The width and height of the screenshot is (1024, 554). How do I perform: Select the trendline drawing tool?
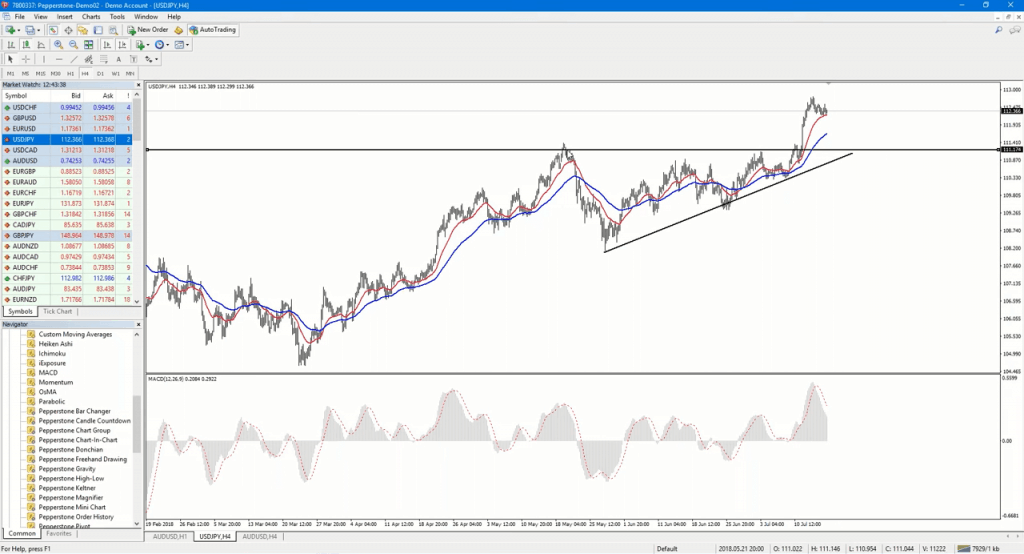74,59
